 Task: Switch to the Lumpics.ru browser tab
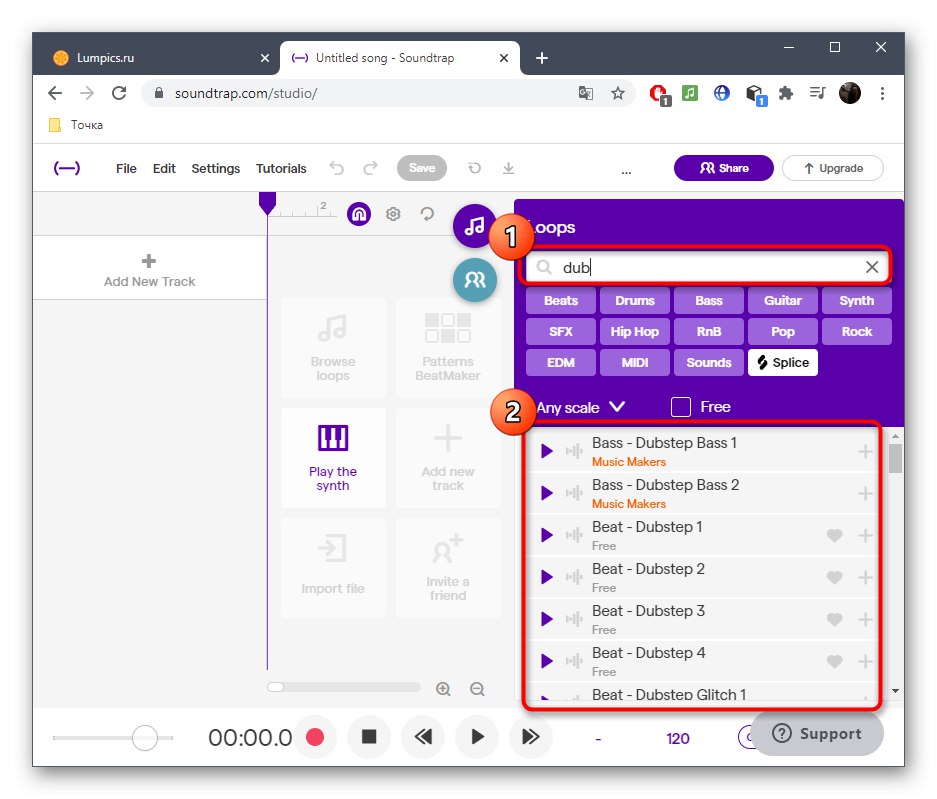(x=157, y=58)
